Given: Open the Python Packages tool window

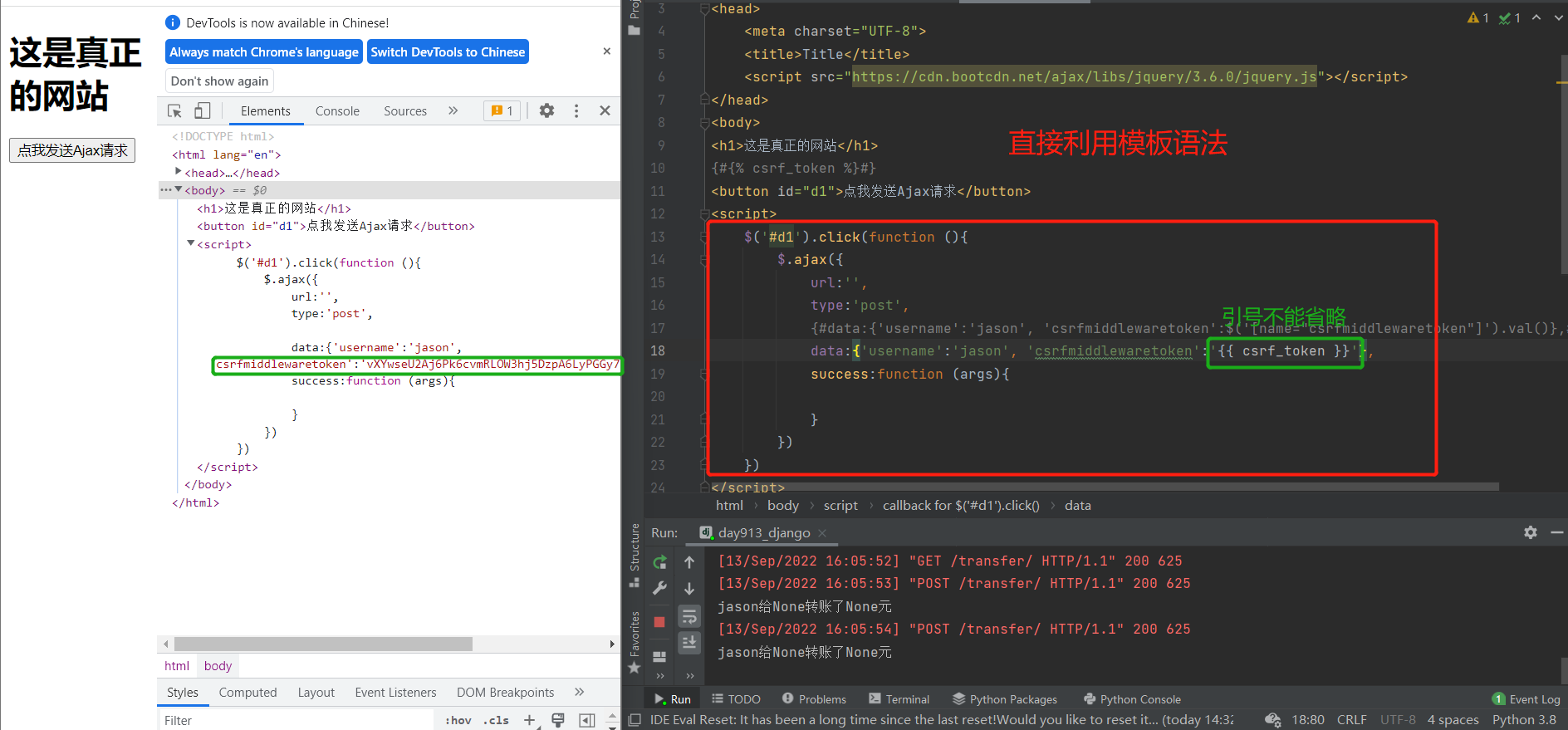Looking at the screenshot, I should [1005, 699].
